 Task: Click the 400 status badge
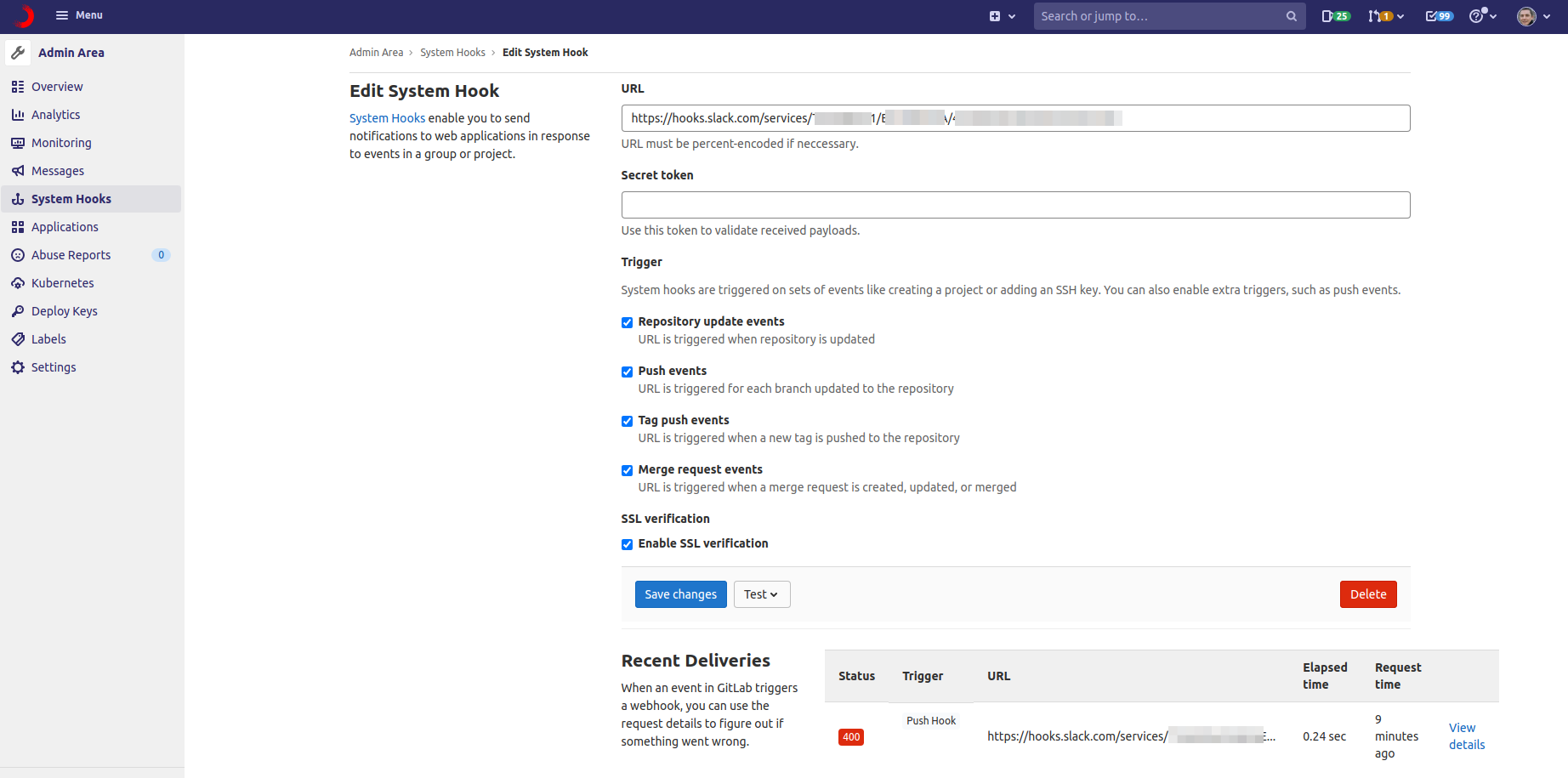click(851, 737)
